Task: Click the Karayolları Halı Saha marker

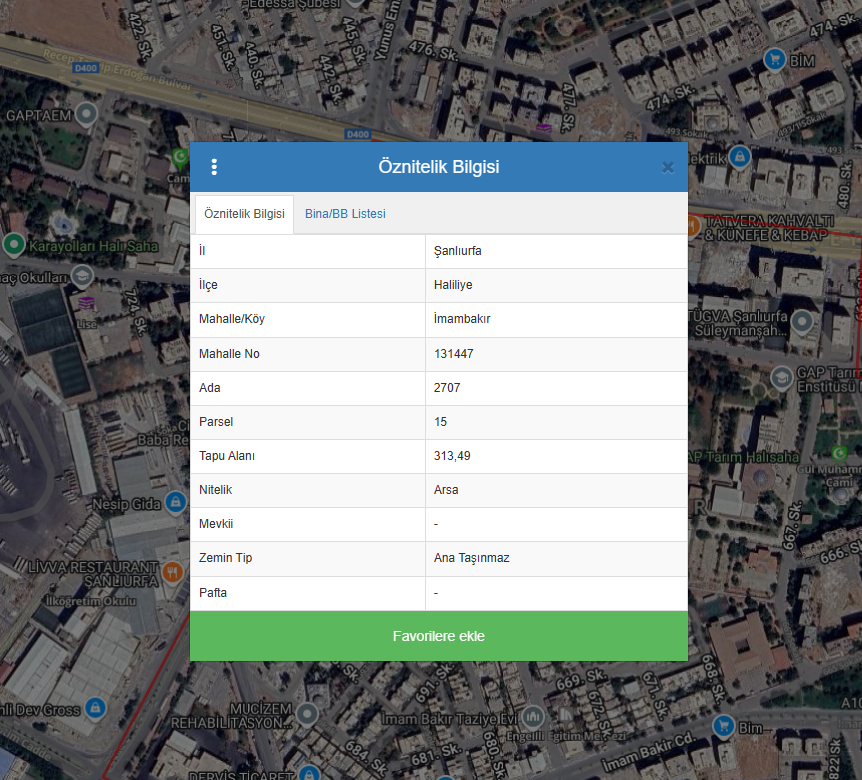Action: coord(14,243)
